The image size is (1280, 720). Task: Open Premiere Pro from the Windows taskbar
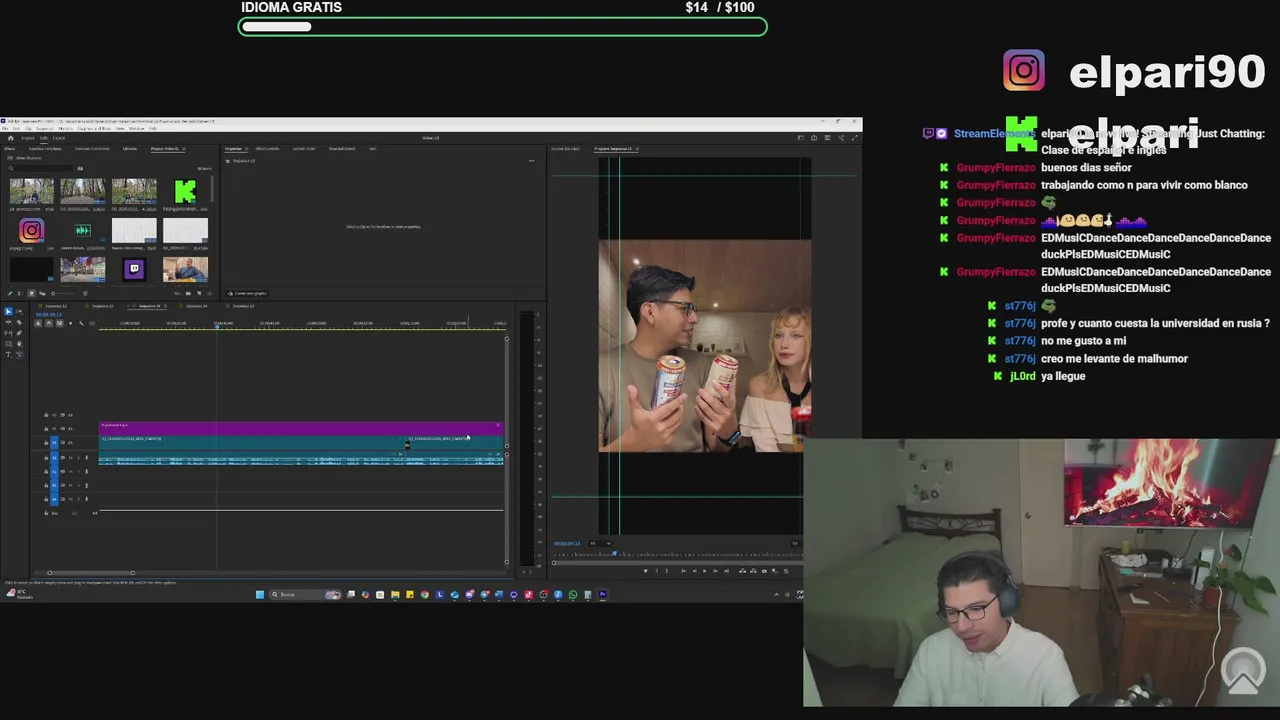point(603,594)
